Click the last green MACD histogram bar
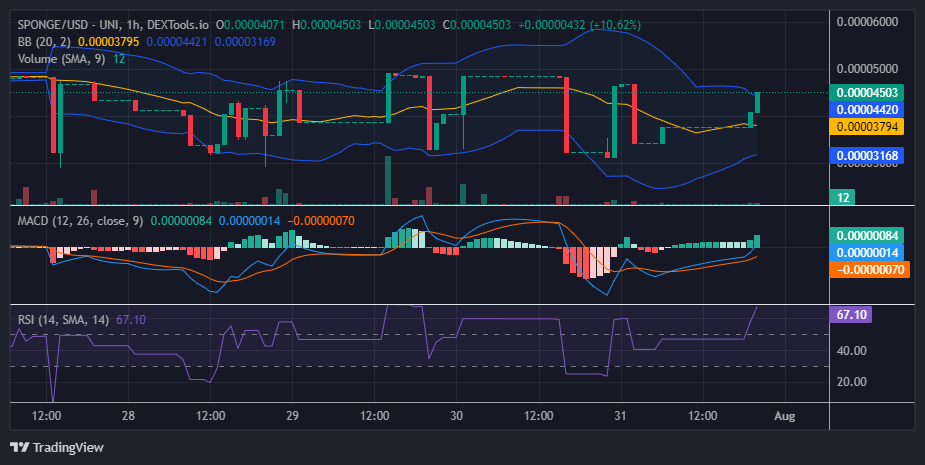925x465 pixels. (x=757, y=241)
